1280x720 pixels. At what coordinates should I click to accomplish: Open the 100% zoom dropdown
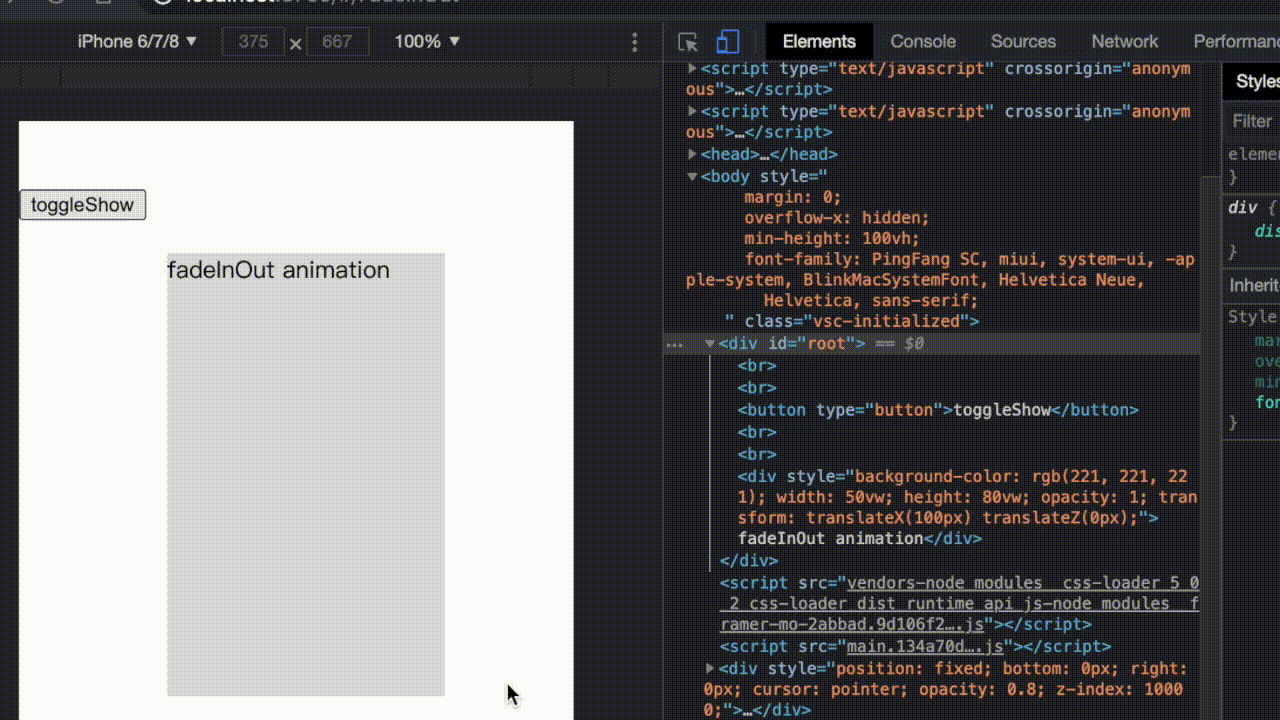coord(427,41)
